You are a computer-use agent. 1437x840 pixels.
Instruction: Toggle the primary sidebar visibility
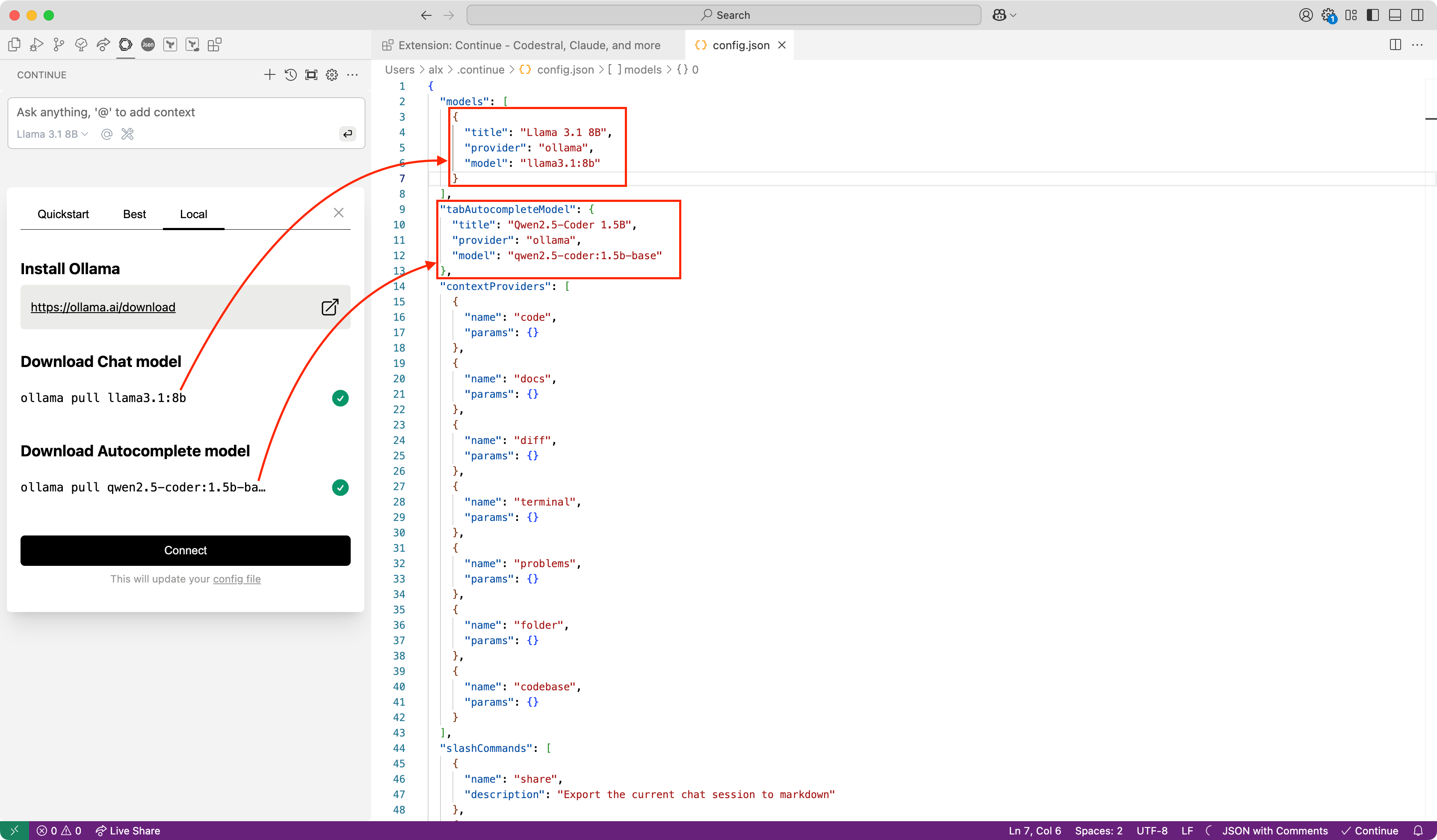(x=1373, y=15)
